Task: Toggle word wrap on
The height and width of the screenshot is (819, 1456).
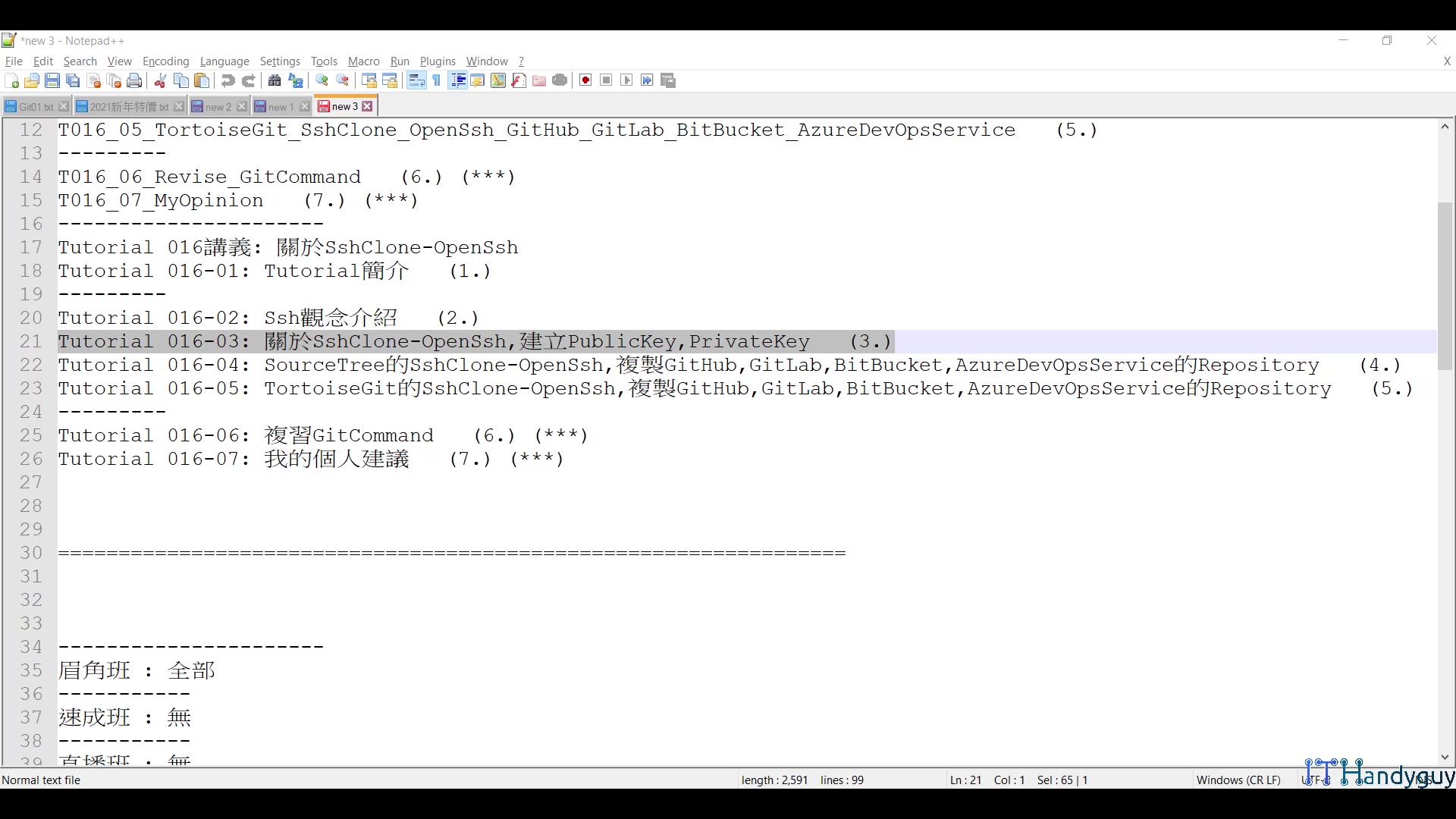Action: (x=416, y=80)
